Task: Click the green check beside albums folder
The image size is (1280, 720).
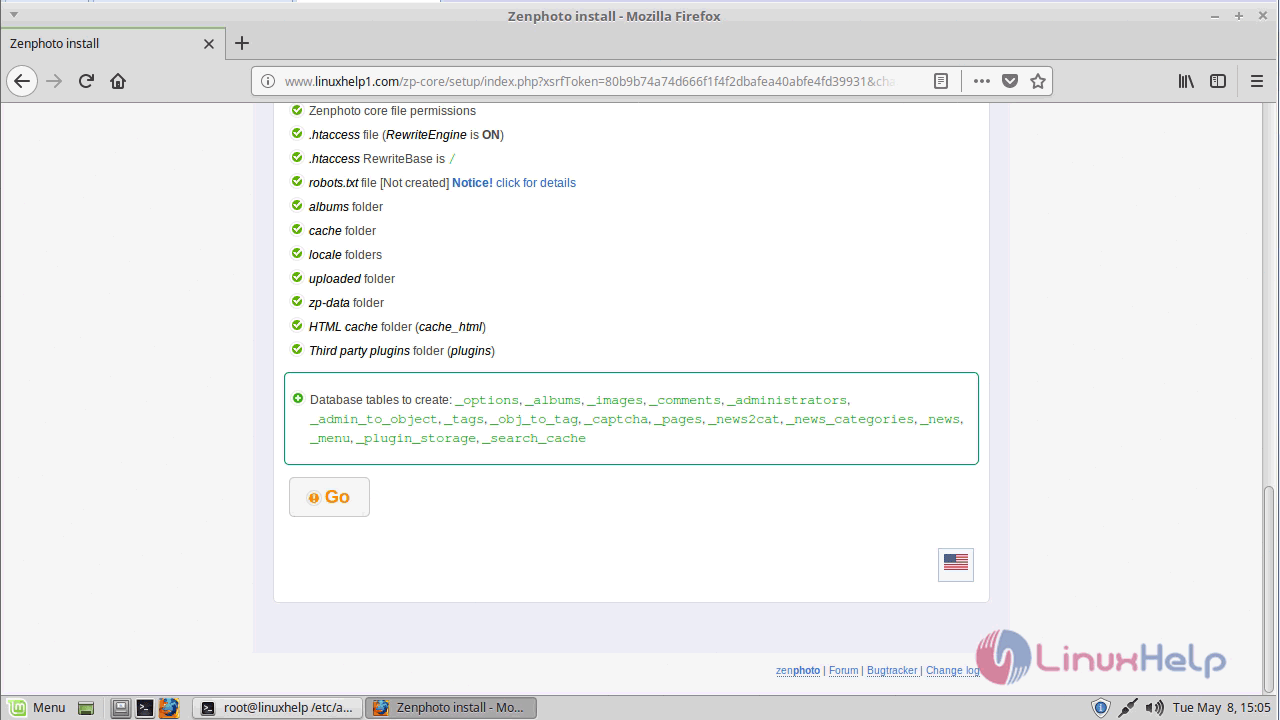Action: [297, 206]
